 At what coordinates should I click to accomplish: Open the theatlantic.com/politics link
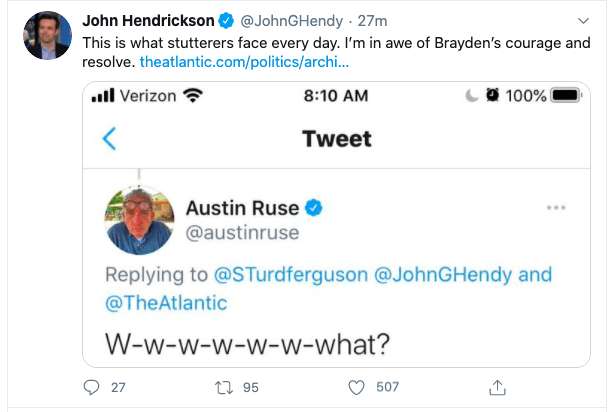(244, 62)
